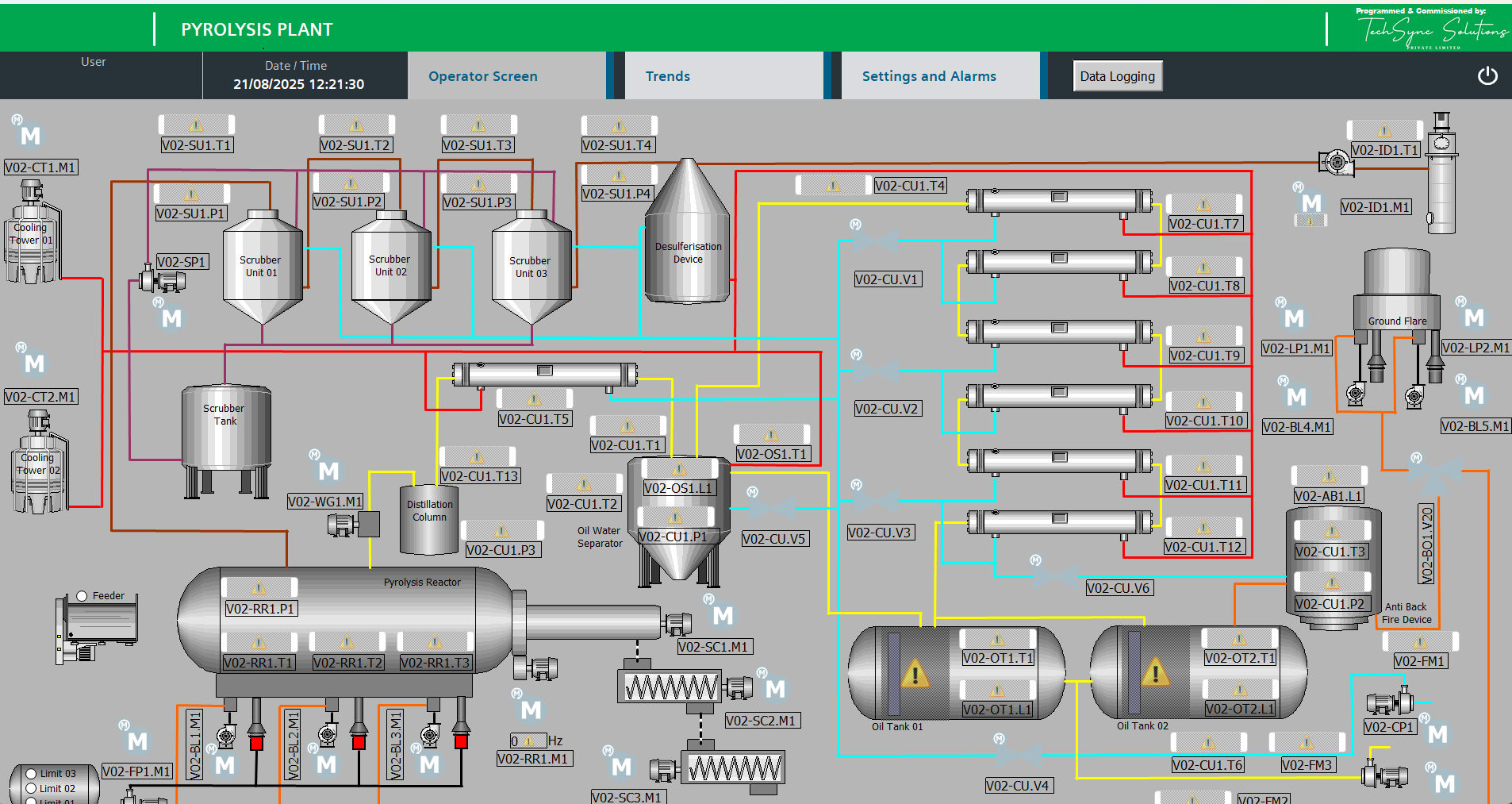Click the fan icon beside V02-ID1.T1
Image resolution: width=1512 pixels, height=804 pixels.
1337,161
